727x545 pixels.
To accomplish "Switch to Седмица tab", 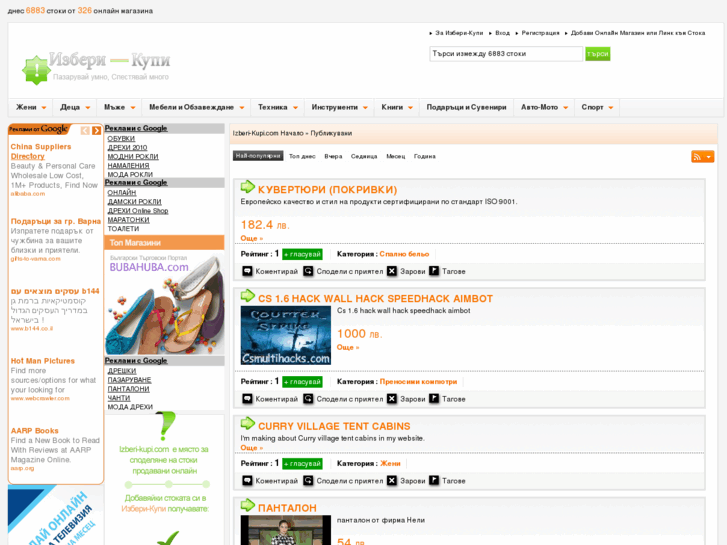I will point(364,156).
